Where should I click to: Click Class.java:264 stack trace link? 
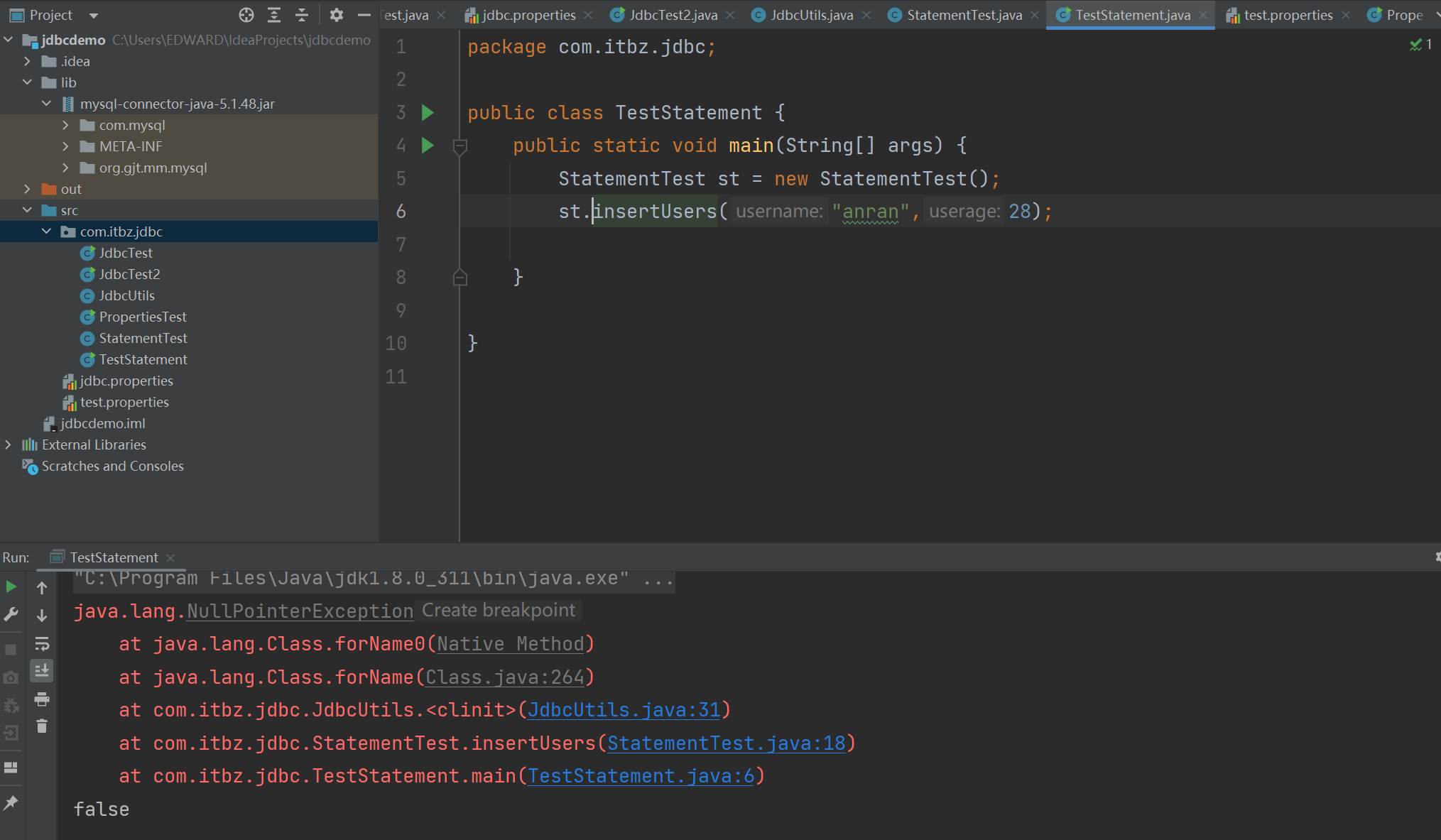505,677
